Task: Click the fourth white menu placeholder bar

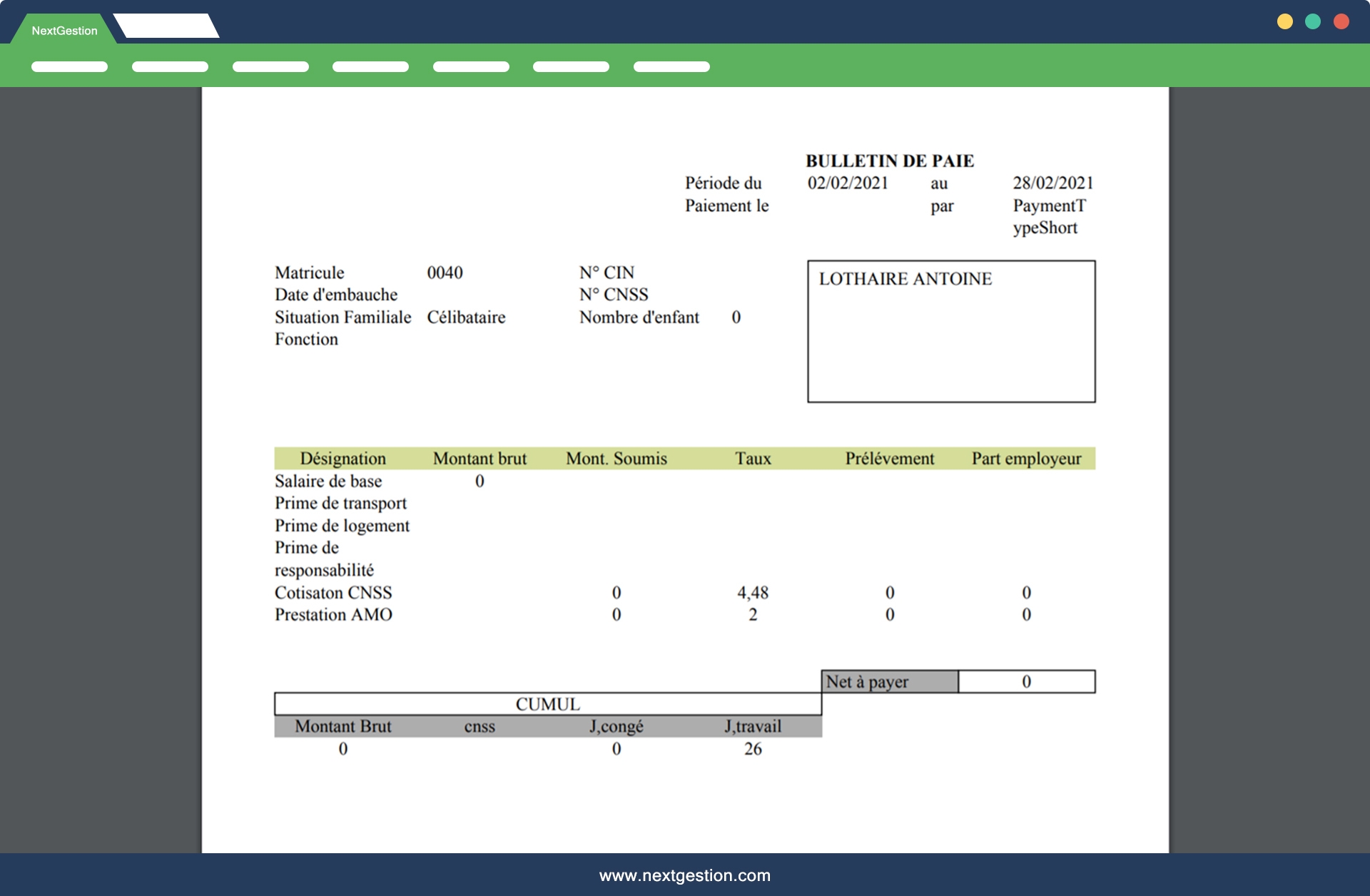Action: [x=370, y=66]
